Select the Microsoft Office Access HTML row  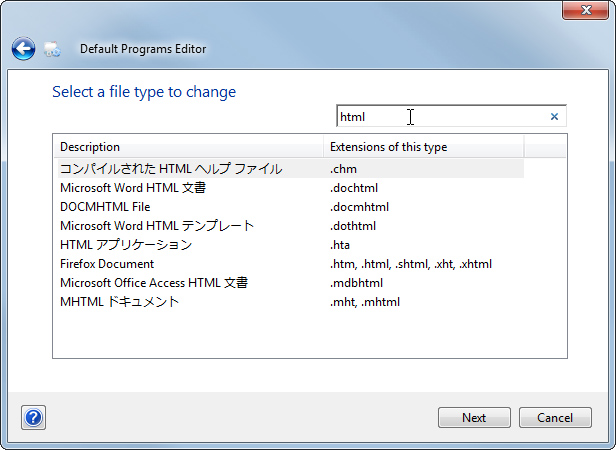pos(154,283)
